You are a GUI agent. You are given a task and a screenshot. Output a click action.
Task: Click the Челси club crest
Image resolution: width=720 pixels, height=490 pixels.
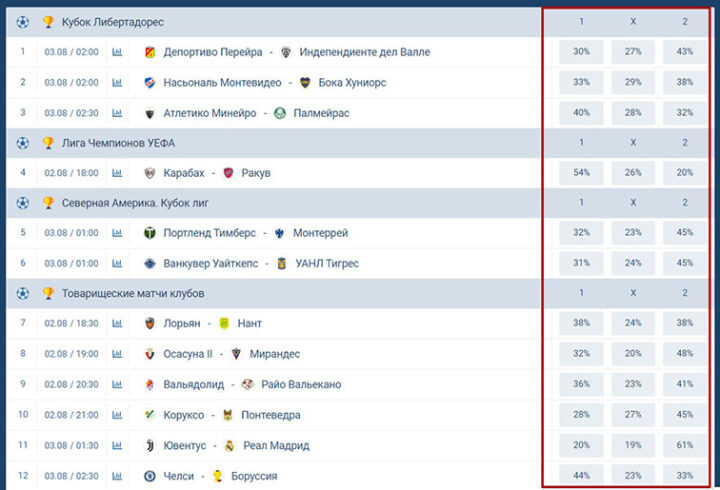pos(150,475)
